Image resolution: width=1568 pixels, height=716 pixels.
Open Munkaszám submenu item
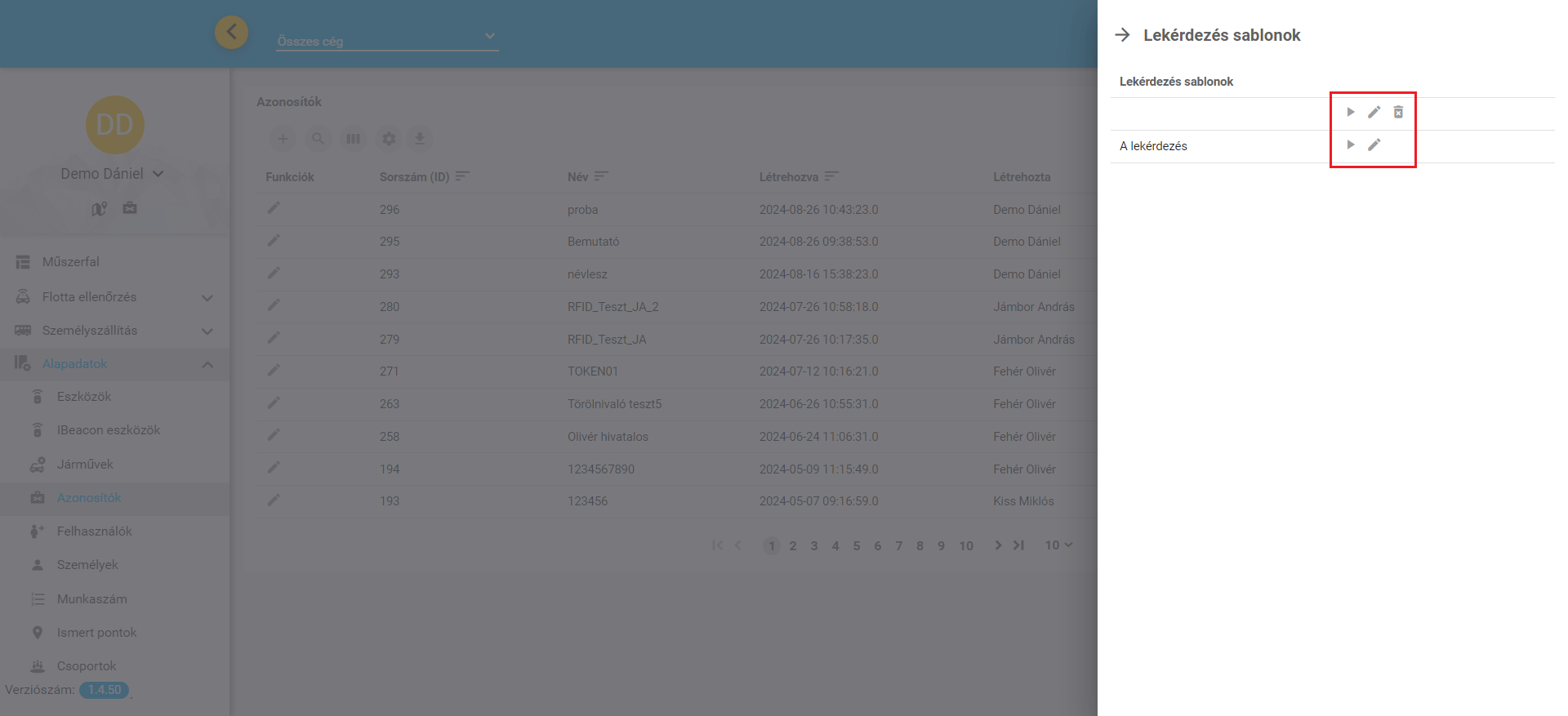[x=114, y=599]
